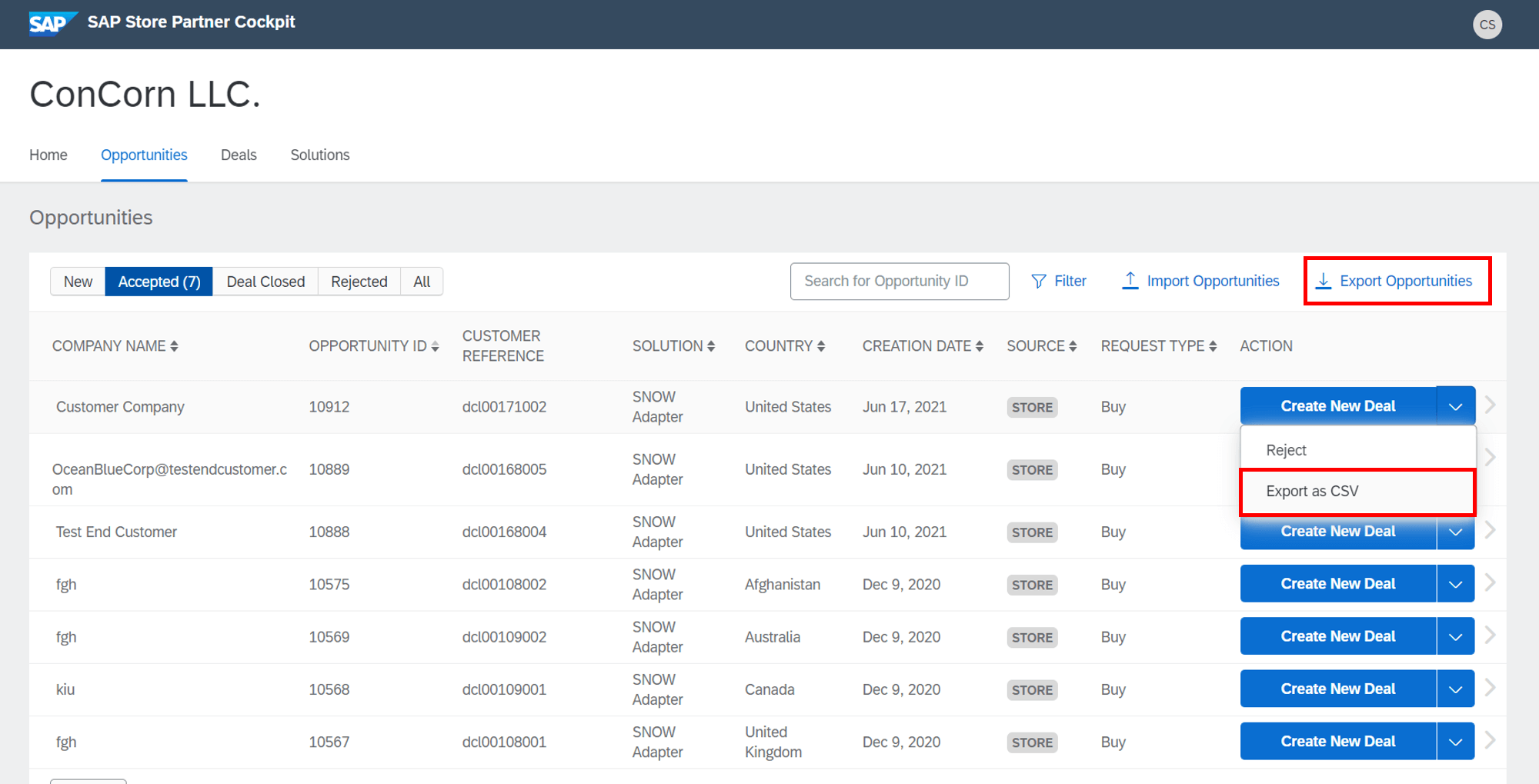Click the Jun 17, 2021 creation date
This screenshot has height=784, width=1539.
coord(904,407)
